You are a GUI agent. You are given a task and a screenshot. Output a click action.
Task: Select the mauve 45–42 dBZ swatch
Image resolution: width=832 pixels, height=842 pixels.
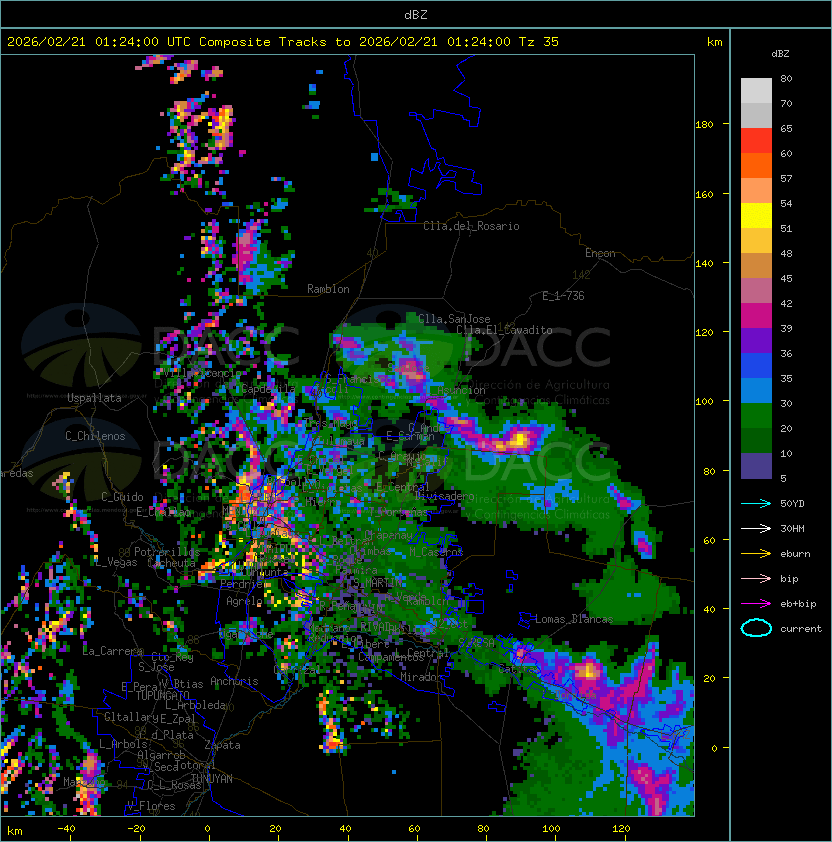click(756, 291)
